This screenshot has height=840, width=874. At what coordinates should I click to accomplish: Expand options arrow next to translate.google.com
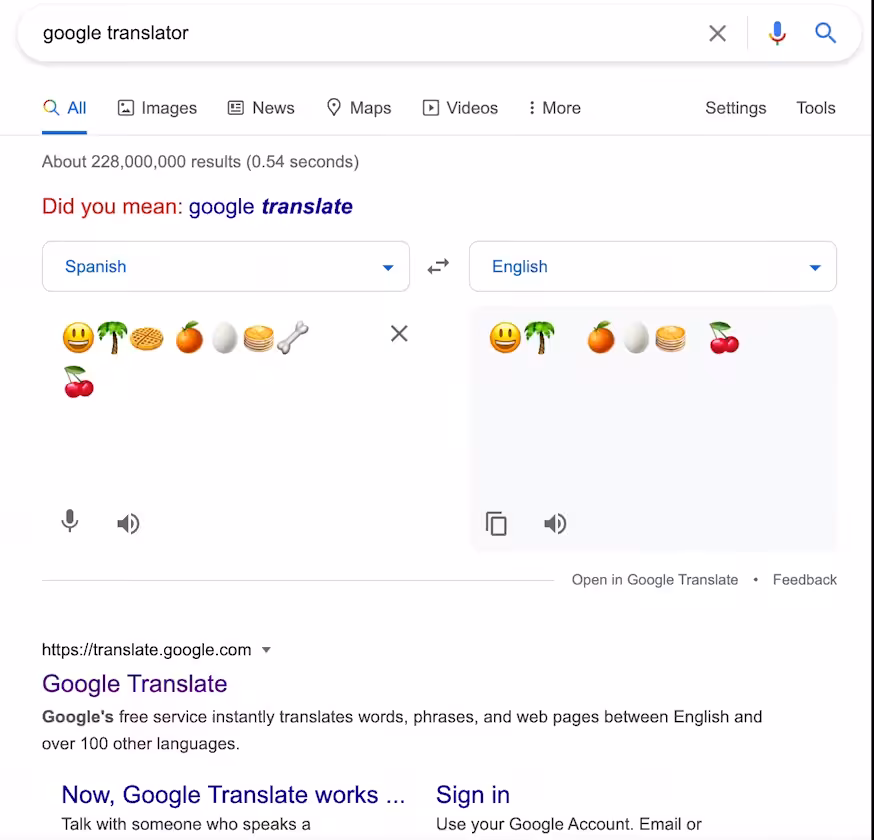(266, 650)
